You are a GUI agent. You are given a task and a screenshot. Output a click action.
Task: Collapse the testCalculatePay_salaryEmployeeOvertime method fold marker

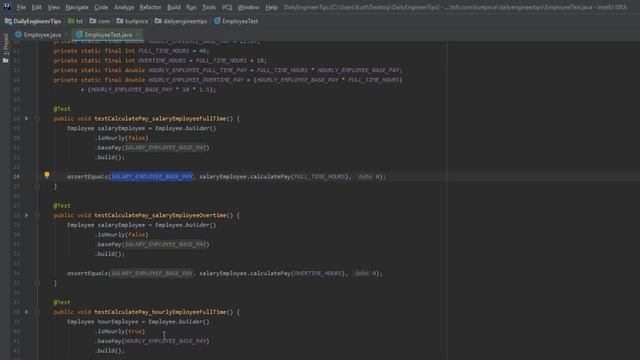click(x=37, y=215)
